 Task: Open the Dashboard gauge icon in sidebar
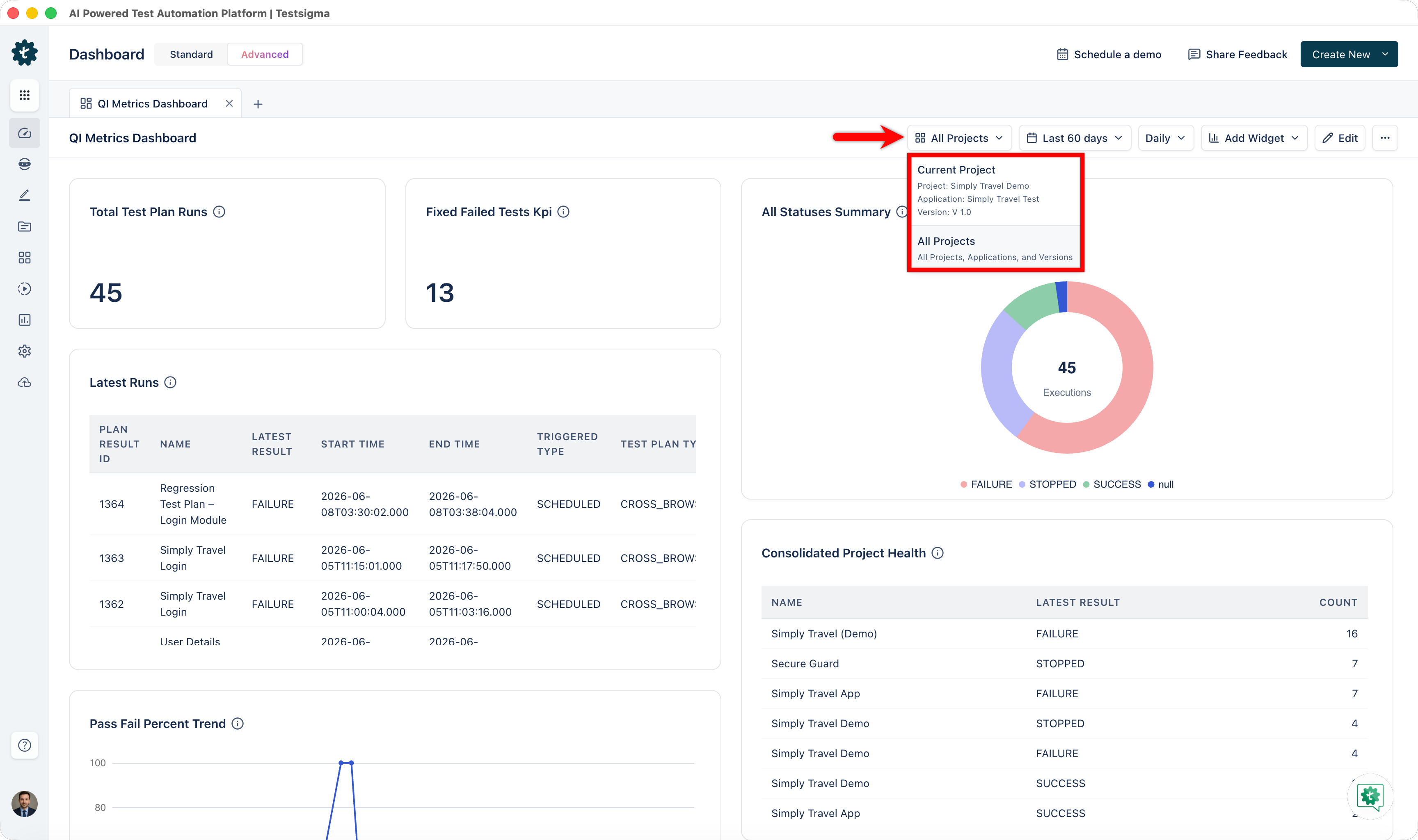(24, 133)
